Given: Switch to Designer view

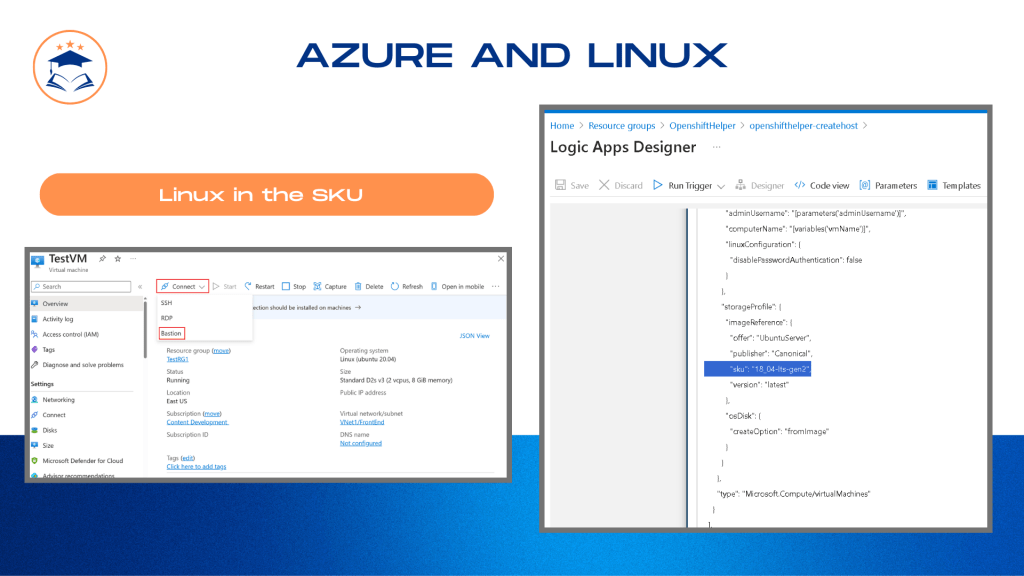Looking at the screenshot, I should pos(760,185).
